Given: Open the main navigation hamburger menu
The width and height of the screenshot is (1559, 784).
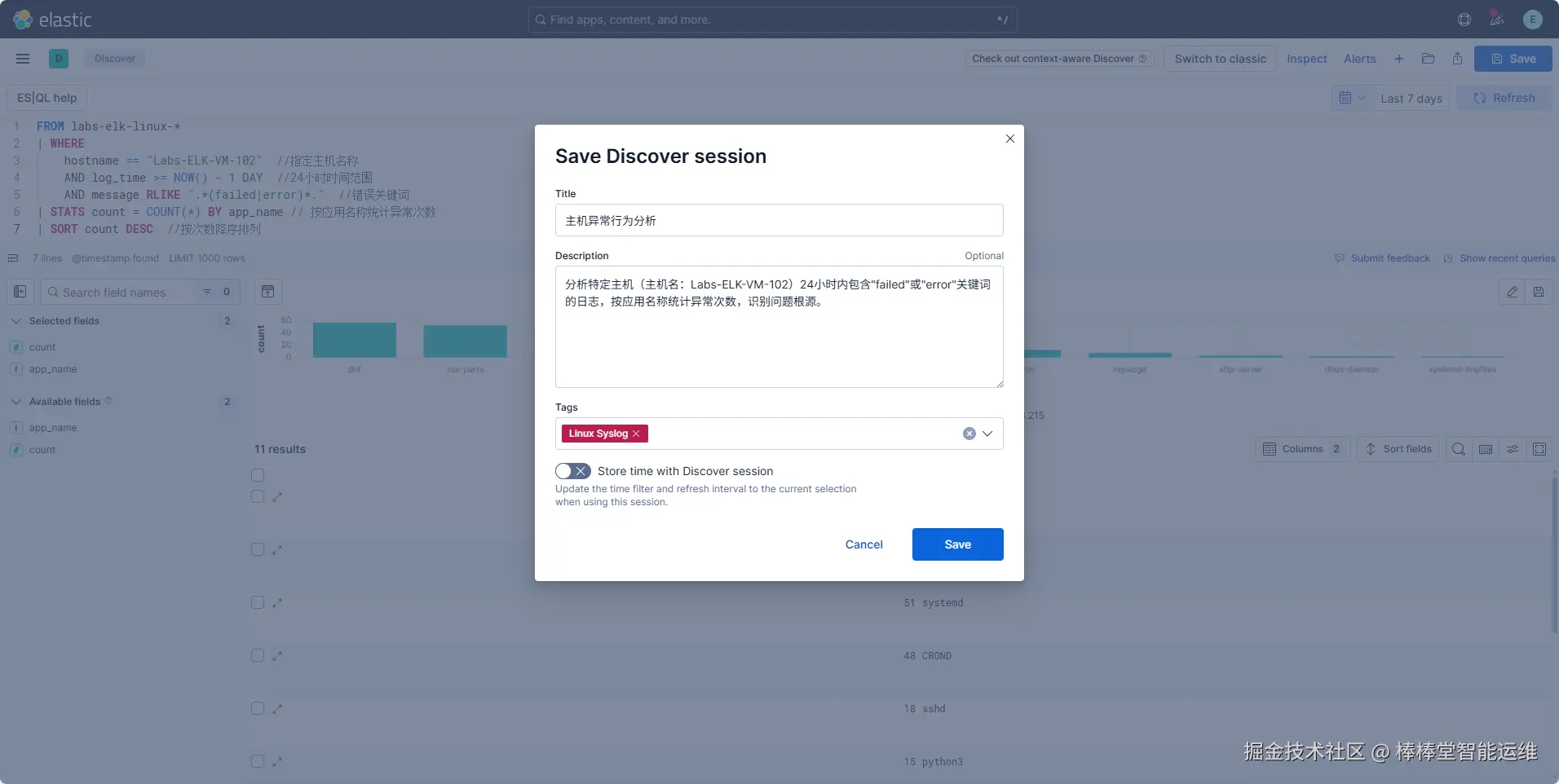Looking at the screenshot, I should click(23, 59).
